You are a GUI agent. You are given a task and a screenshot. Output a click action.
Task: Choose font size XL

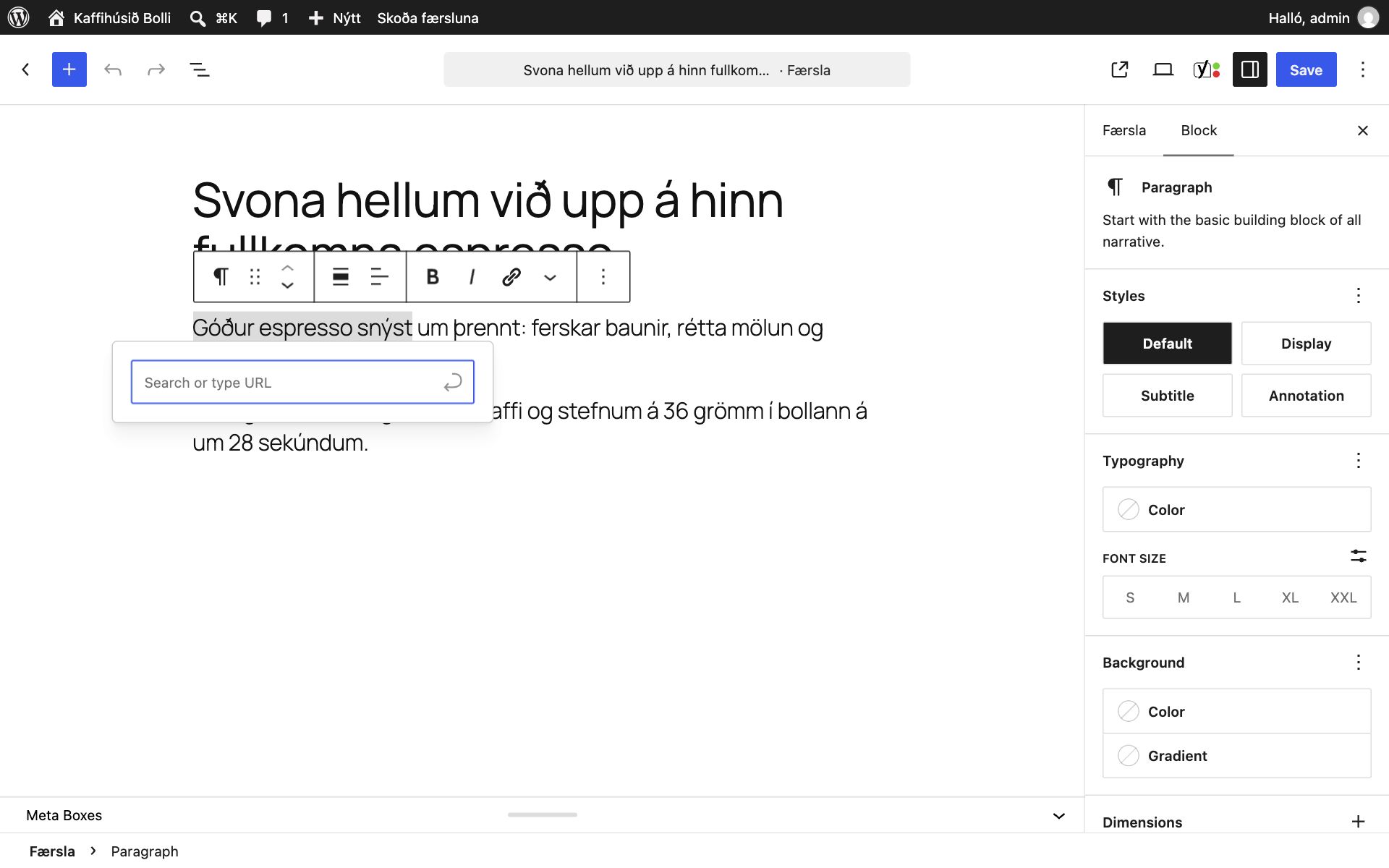1290,597
